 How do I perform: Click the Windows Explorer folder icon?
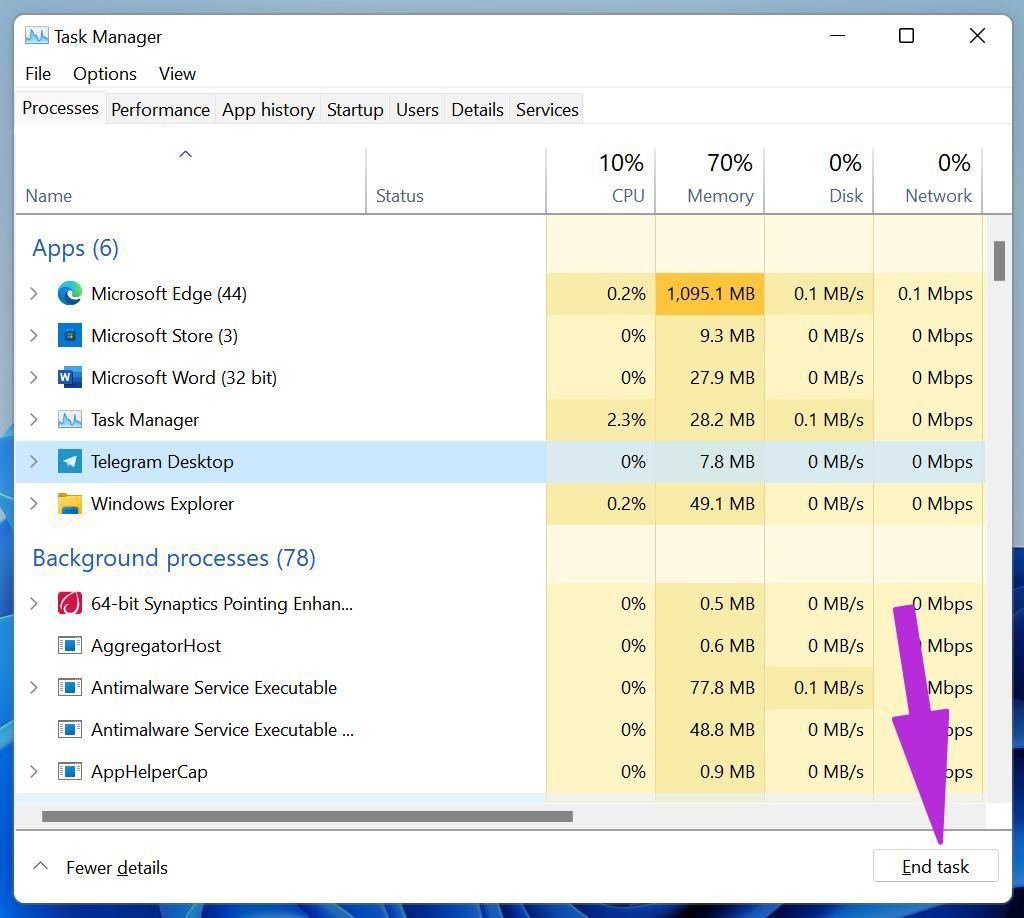(x=69, y=504)
